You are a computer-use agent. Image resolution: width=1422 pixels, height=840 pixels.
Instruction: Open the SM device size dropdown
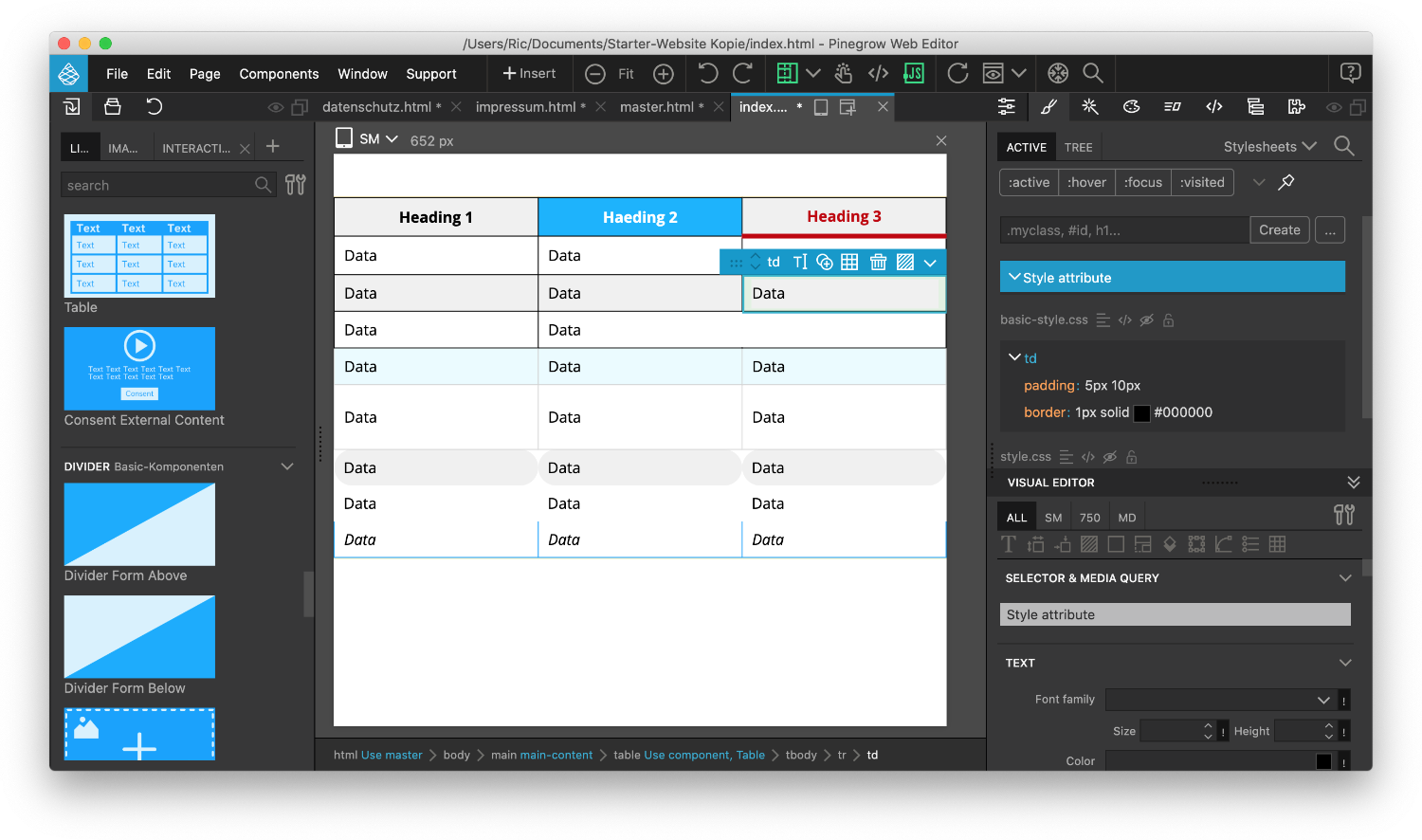pos(378,139)
